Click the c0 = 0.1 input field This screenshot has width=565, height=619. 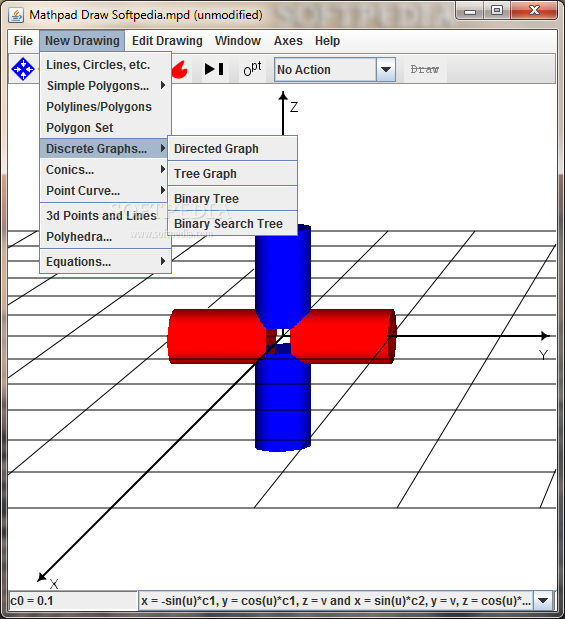coord(73,600)
